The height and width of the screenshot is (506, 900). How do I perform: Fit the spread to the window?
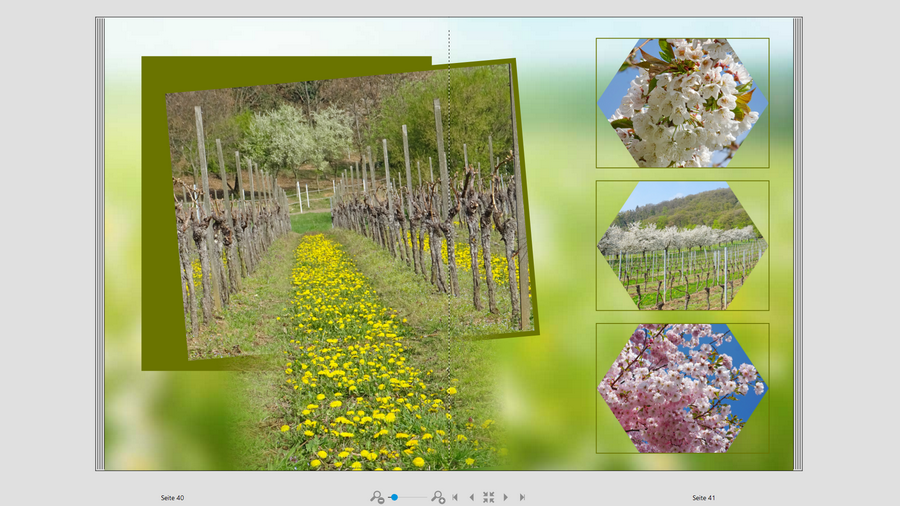coord(488,497)
